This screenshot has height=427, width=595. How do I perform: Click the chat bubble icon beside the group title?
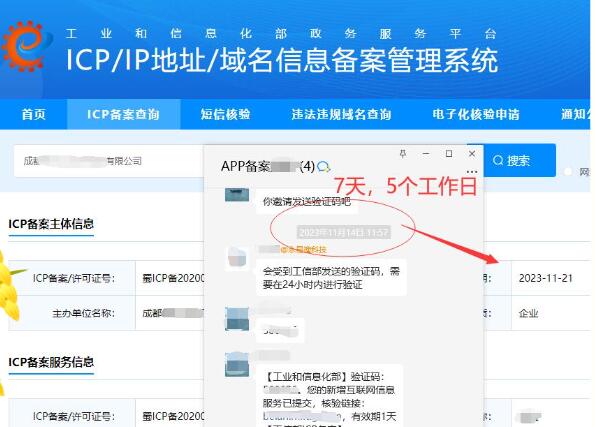click(x=324, y=166)
